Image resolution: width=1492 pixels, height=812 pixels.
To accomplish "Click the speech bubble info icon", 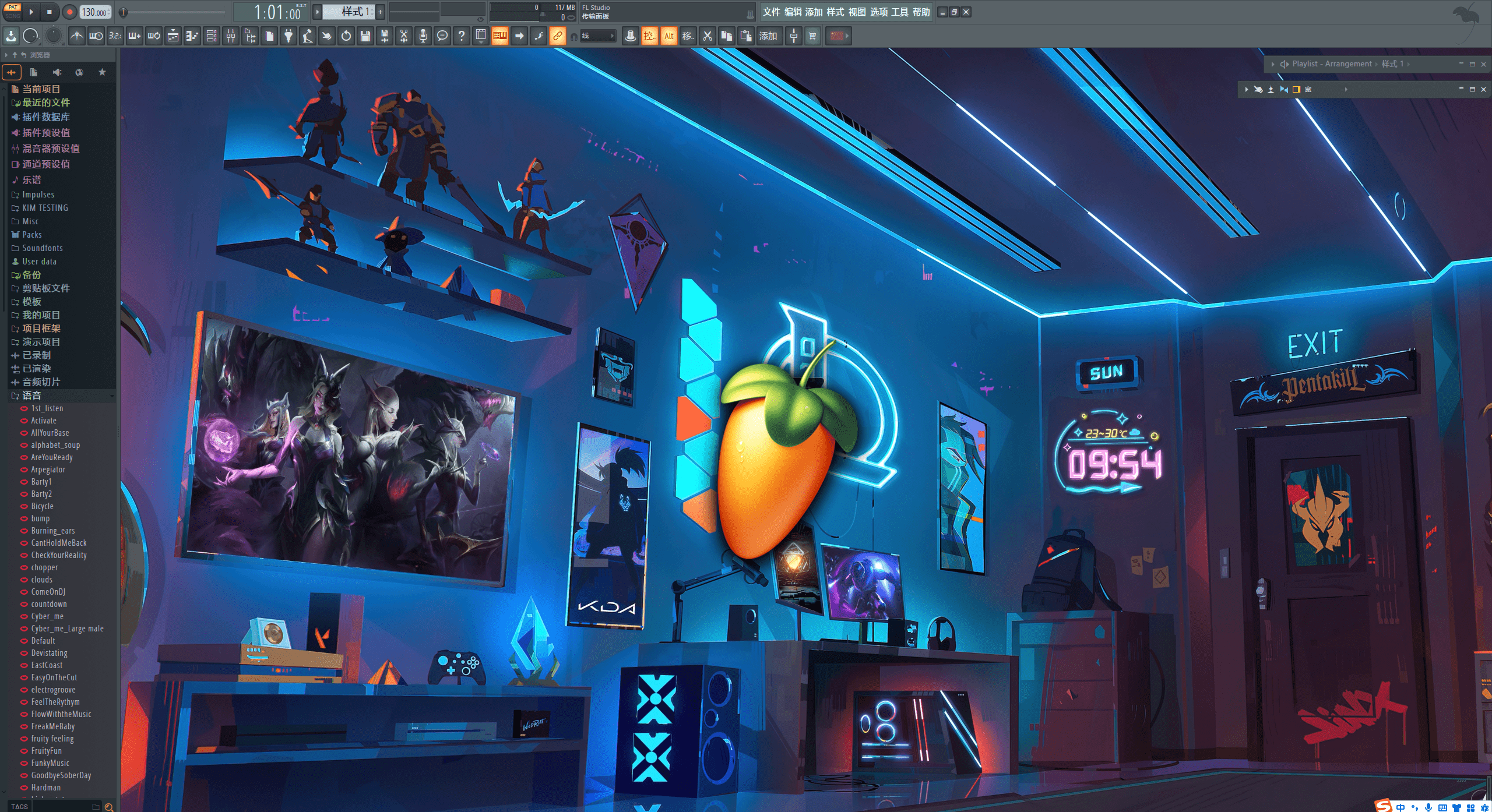I will pyautogui.click(x=442, y=36).
